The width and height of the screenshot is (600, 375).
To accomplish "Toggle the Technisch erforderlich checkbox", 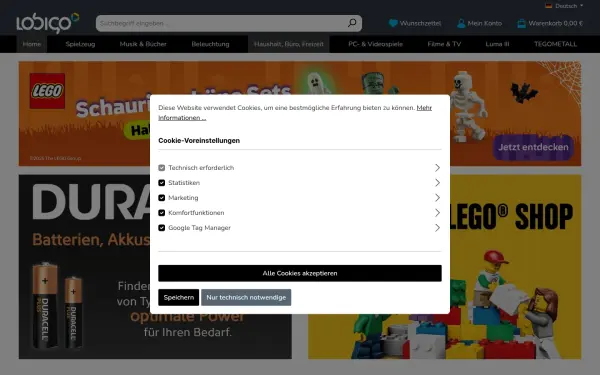I will pyautogui.click(x=161, y=168).
